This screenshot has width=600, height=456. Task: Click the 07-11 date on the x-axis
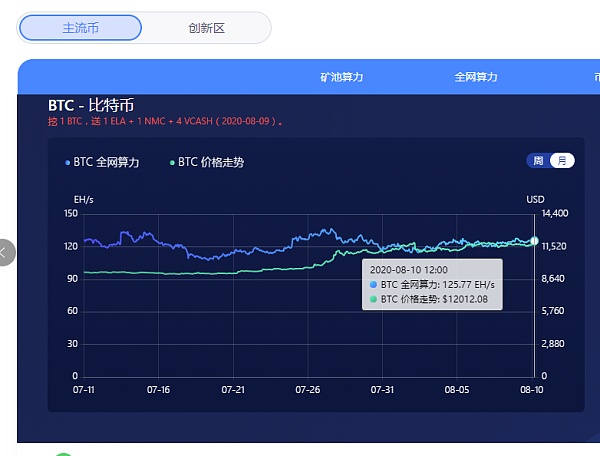84,389
